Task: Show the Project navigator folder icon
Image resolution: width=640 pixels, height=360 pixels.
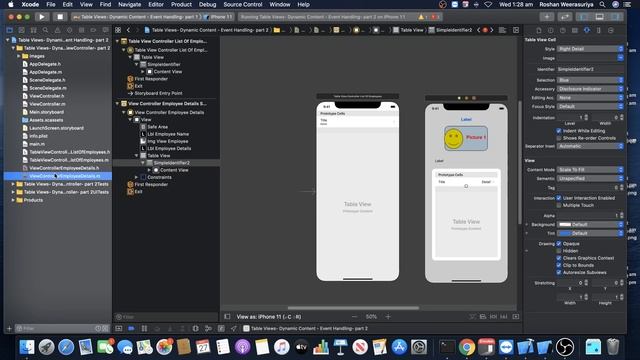Action: pos(9,30)
